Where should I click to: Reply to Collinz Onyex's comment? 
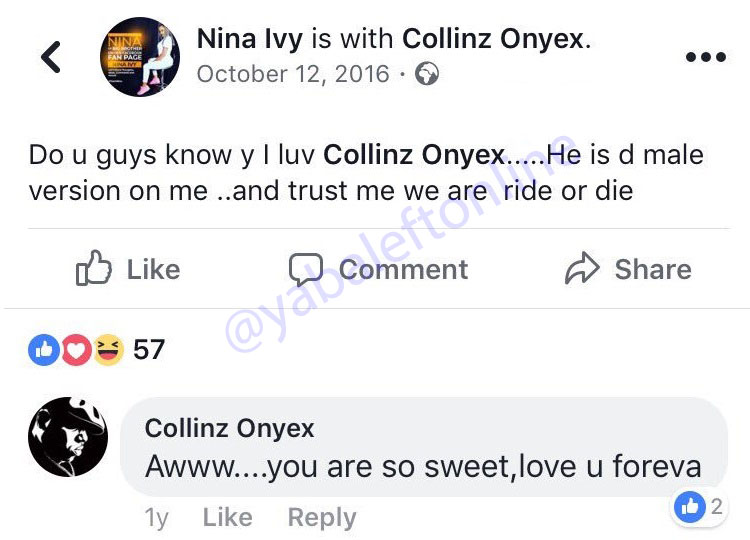[321, 517]
